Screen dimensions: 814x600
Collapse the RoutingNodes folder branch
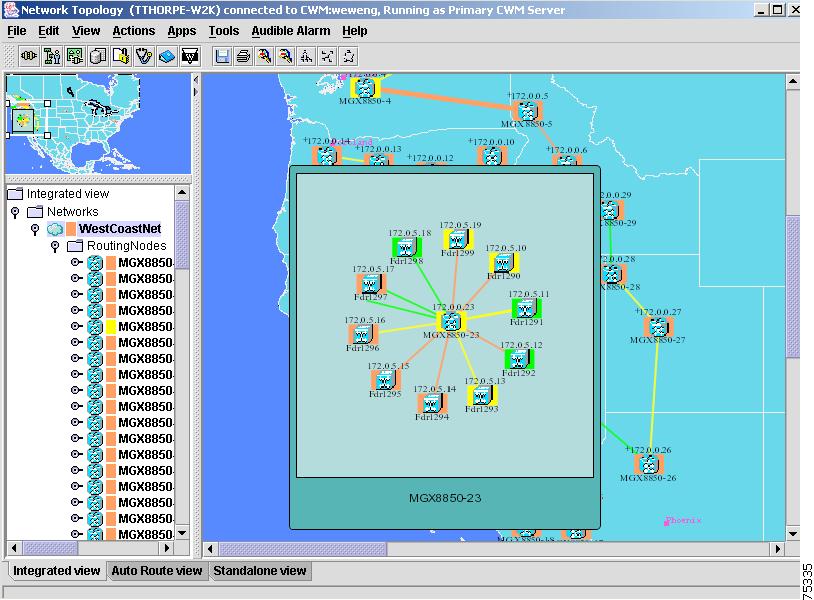click(x=55, y=246)
